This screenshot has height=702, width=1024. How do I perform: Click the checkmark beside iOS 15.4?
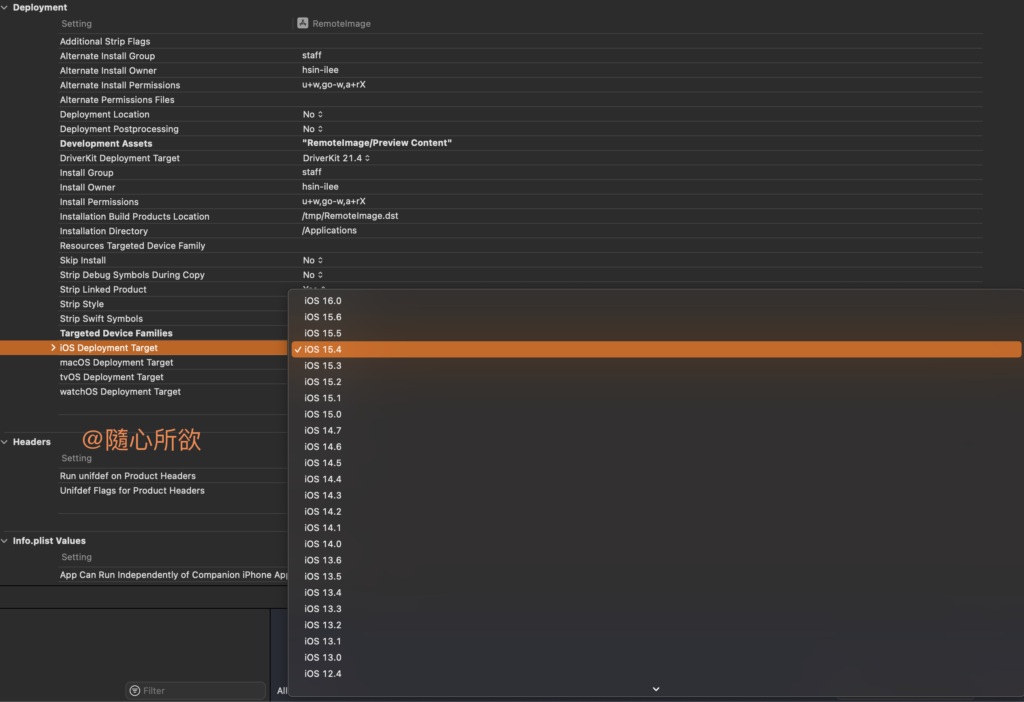(x=298, y=350)
